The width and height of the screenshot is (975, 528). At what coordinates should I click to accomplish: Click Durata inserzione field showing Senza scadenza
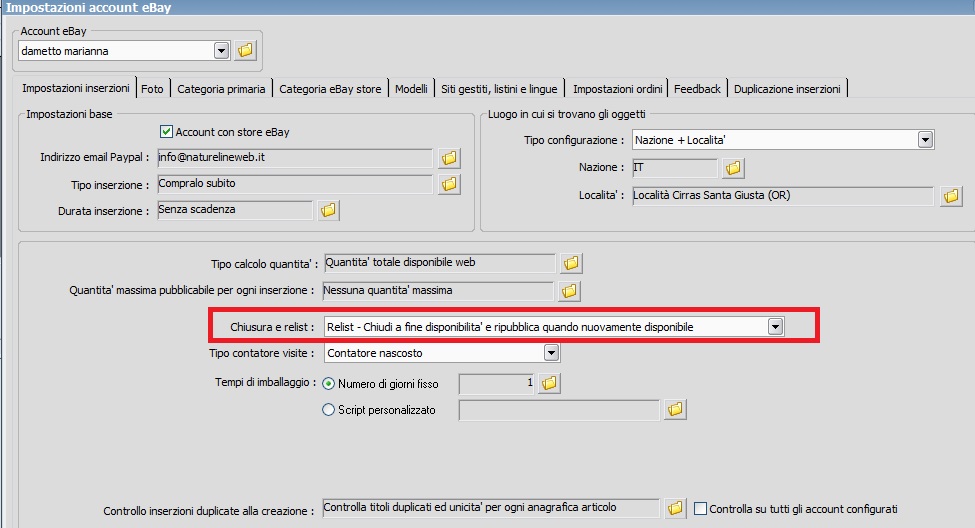pyautogui.click(x=235, y=210)
